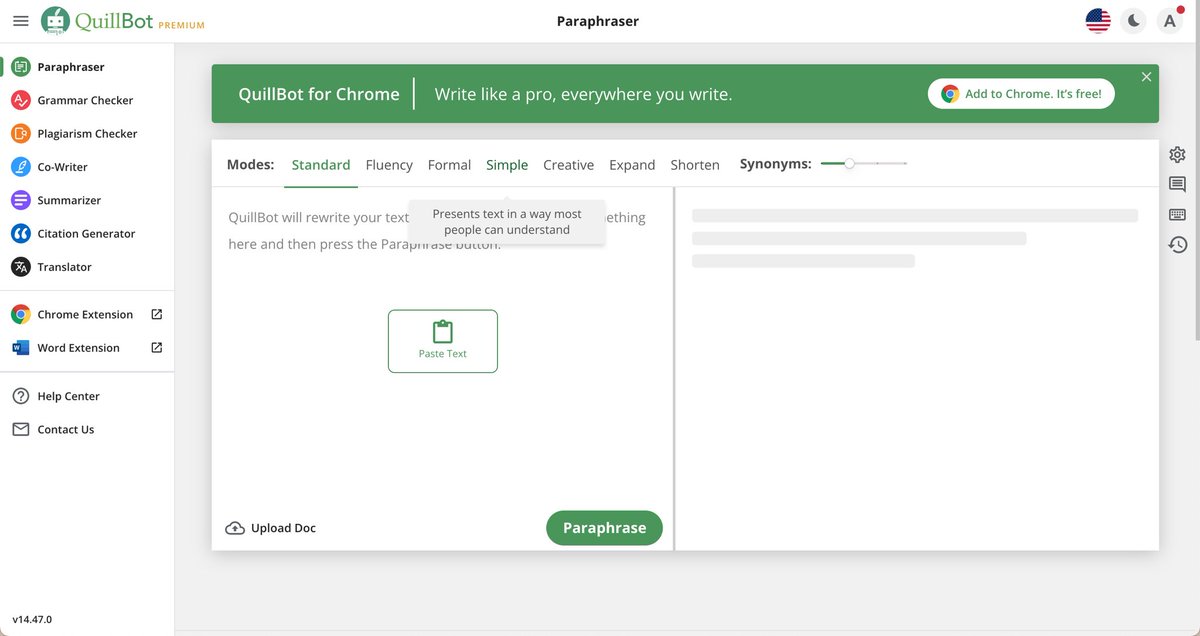This screenshot has width=1200, height=636.
Task: Click the Contact Us envelope icon
Action: point(20,429)
